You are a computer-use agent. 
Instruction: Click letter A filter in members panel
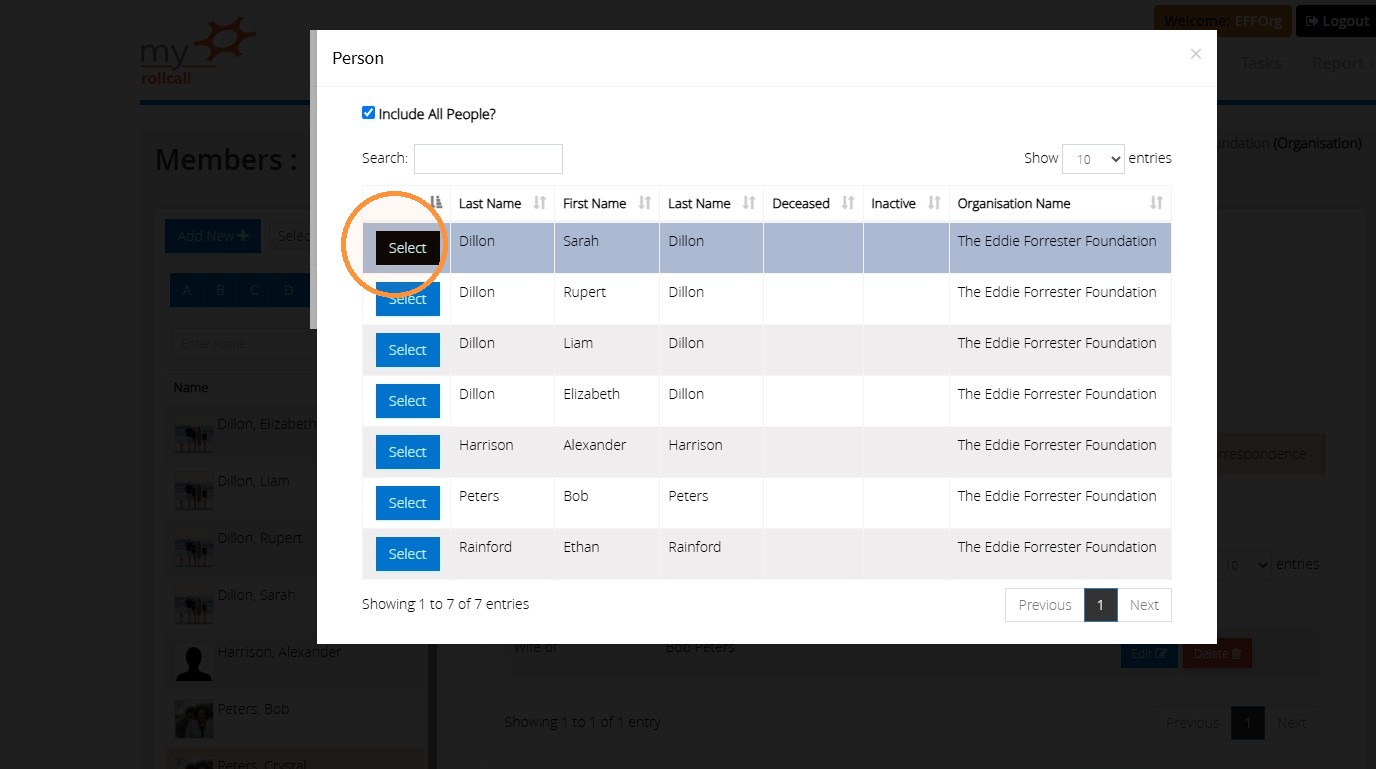[x=186, y=291]
